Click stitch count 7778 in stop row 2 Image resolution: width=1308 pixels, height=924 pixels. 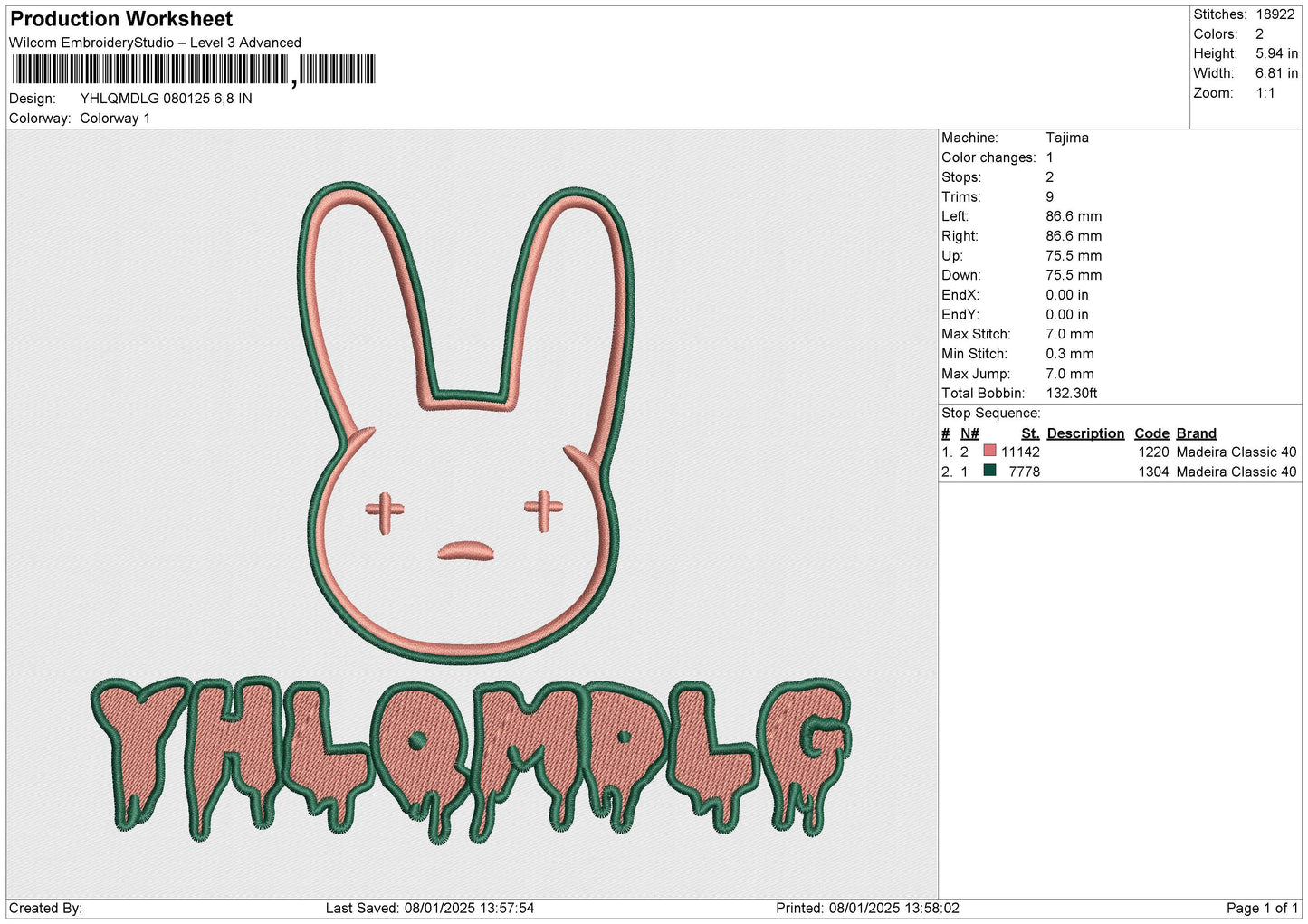tap(1024, 472)
